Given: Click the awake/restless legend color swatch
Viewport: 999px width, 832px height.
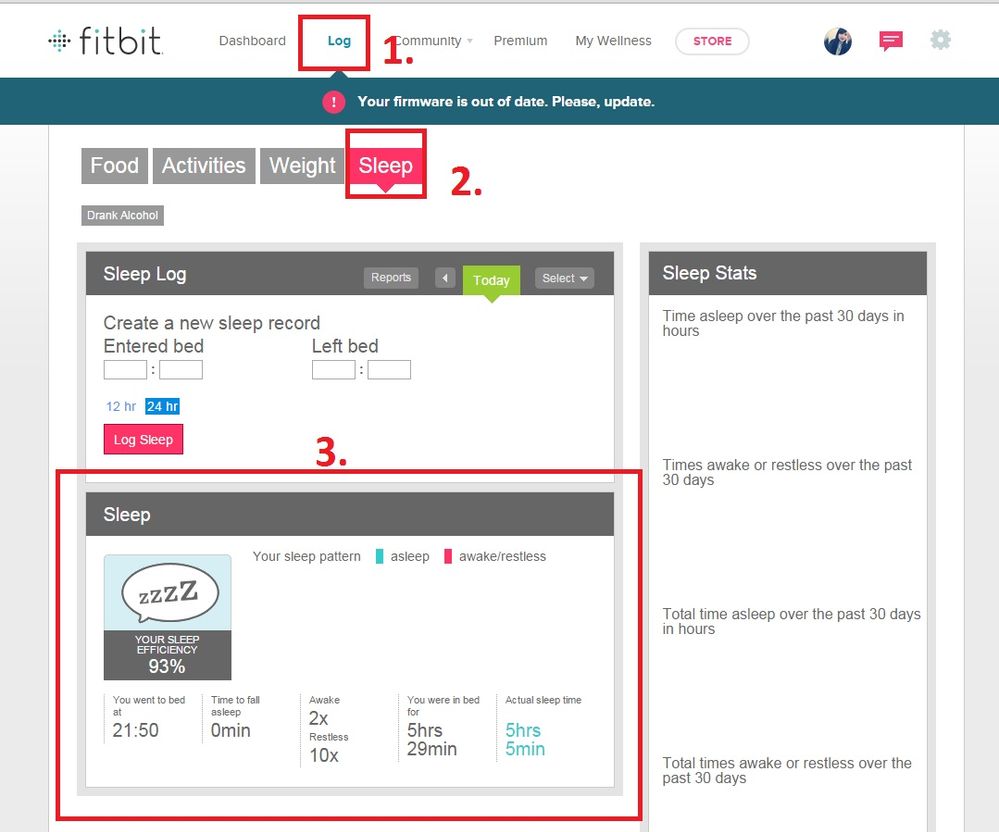Looking at the screenshot, I should 448,556.
